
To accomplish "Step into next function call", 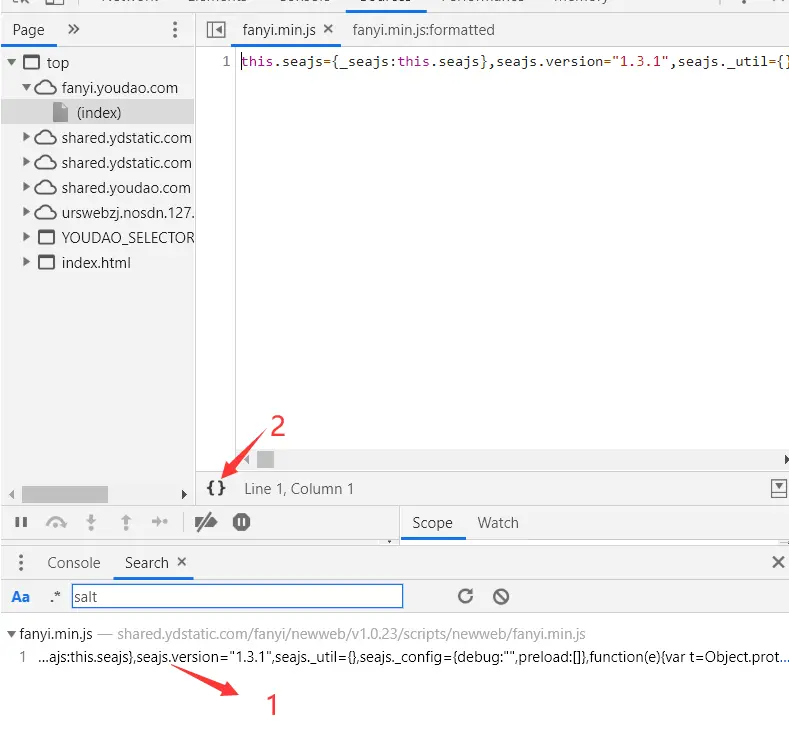I will 91,522.
